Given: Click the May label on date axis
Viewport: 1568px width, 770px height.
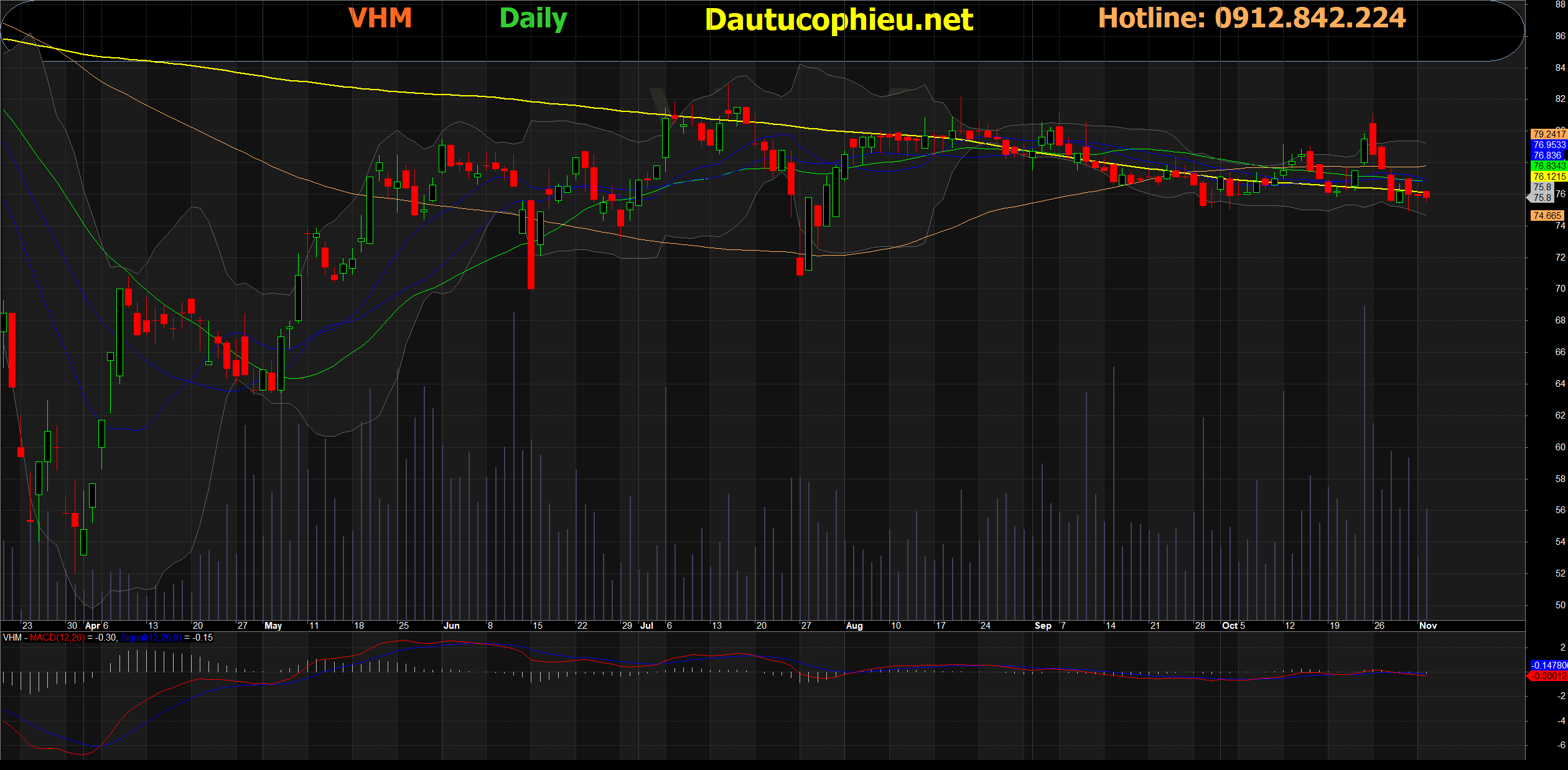Looking at the screenshot, I should pyautogui.click(x=273, y=626).
